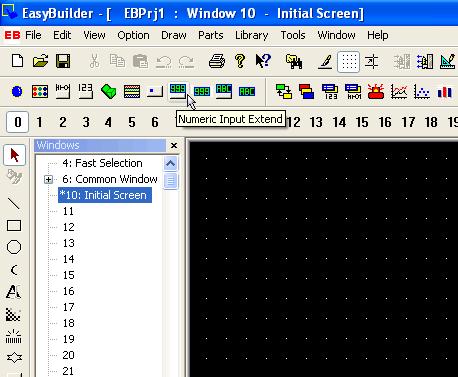458x377 pixels.
Task: Select state 16 in state bar
Action: click(x=385, y=122)
